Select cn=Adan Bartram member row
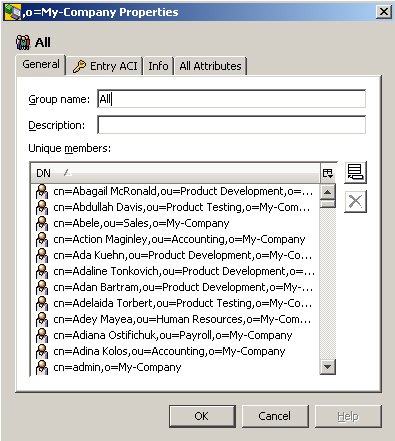395x441 pixels. pos(175,287)
